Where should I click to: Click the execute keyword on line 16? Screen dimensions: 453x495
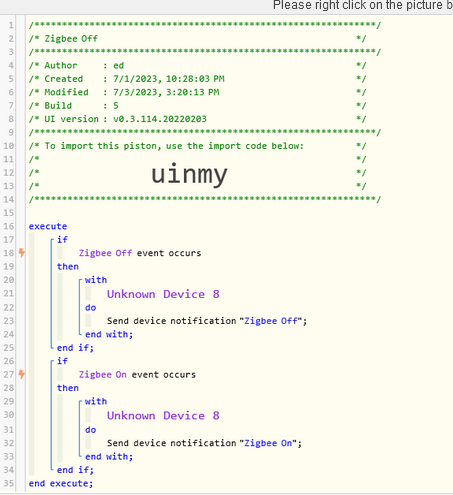click(x=48, y=226)
